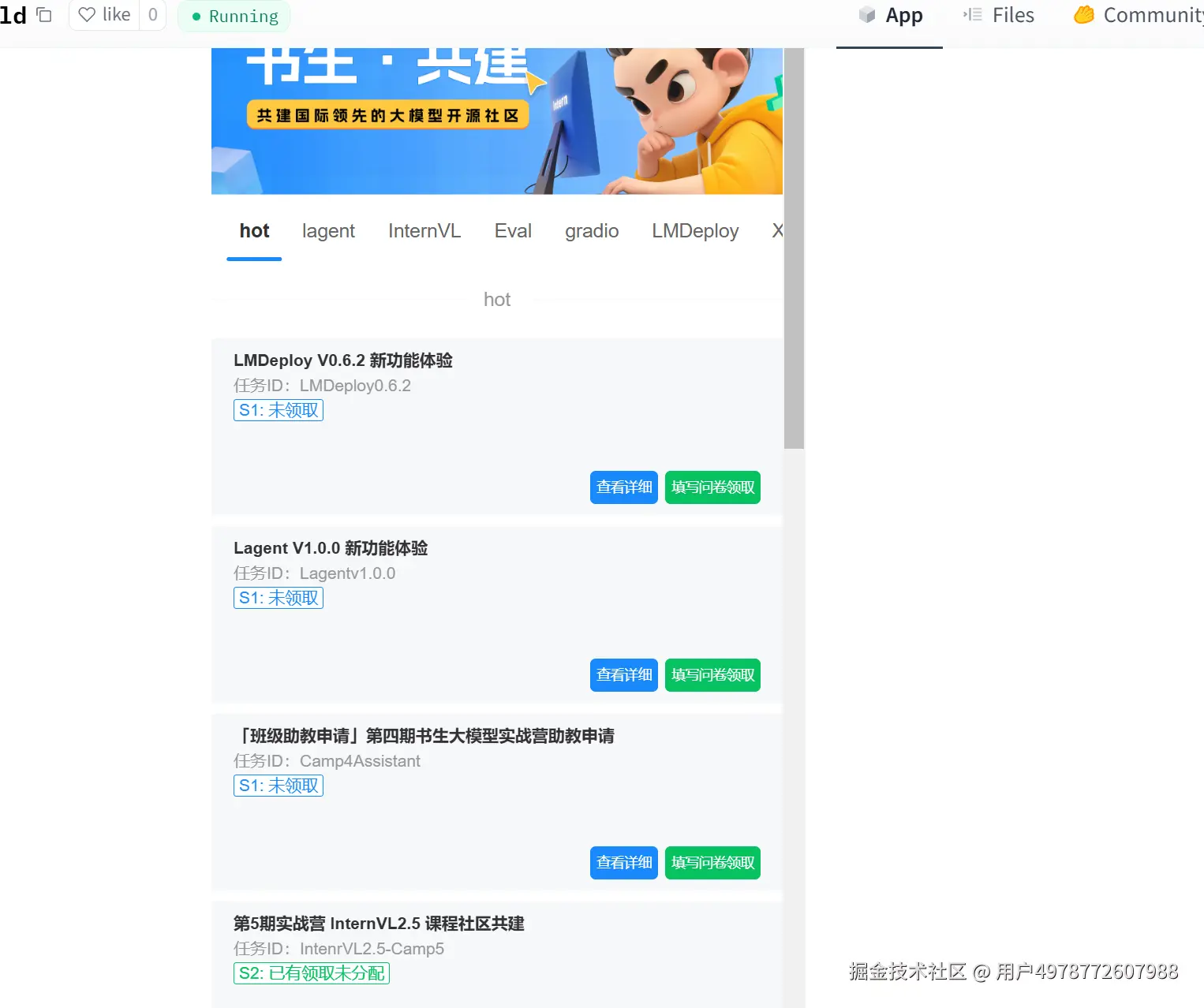Click the Community hands icon
This screenshot has width=1204, height=1008.
click(x=1084, y=15)
